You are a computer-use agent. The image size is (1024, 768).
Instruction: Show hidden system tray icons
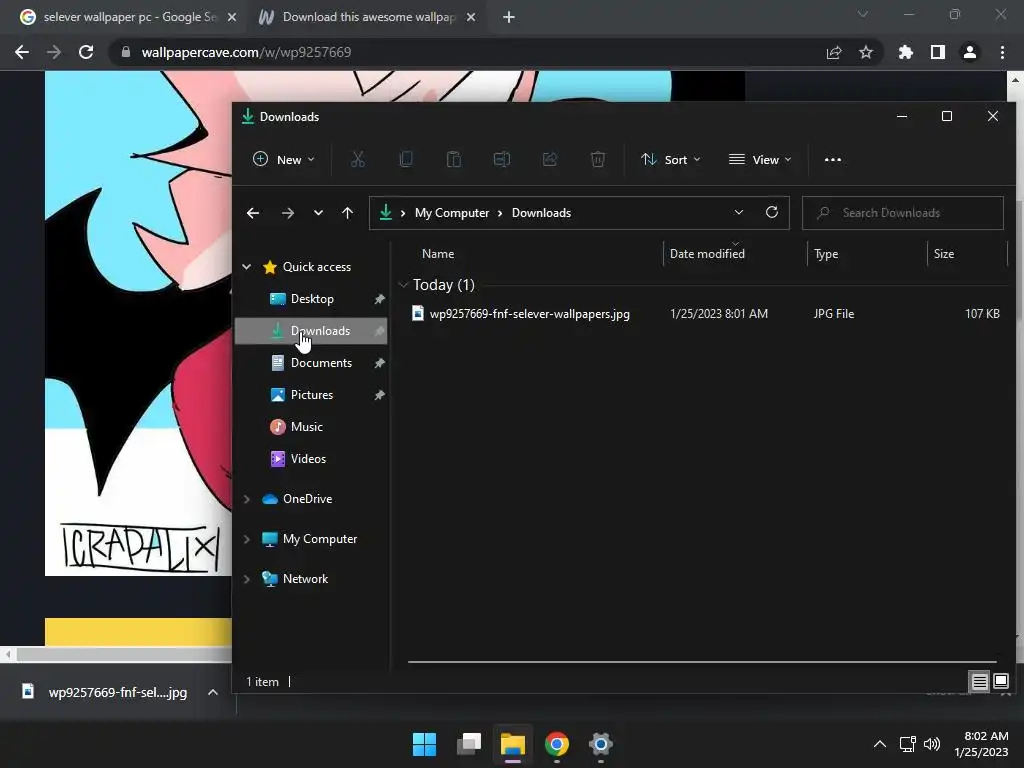[880, 744]
